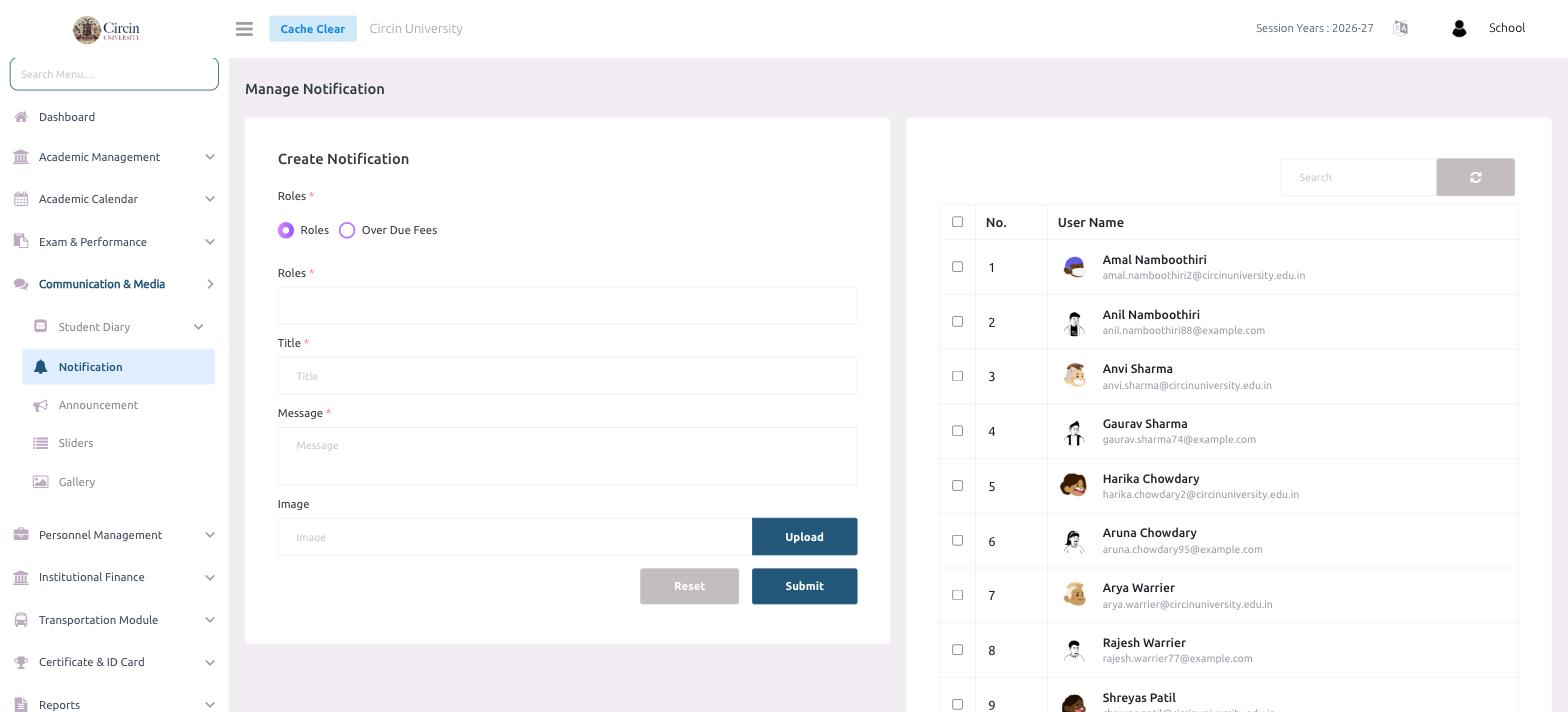Open the Notification menu item

coord(118,367)
